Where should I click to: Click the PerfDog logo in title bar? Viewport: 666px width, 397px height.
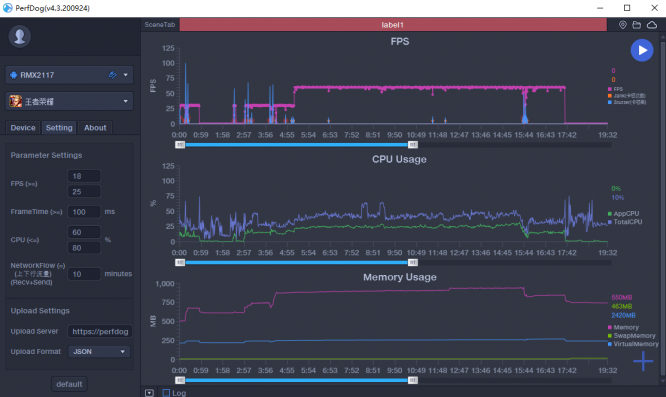[7, 8]
